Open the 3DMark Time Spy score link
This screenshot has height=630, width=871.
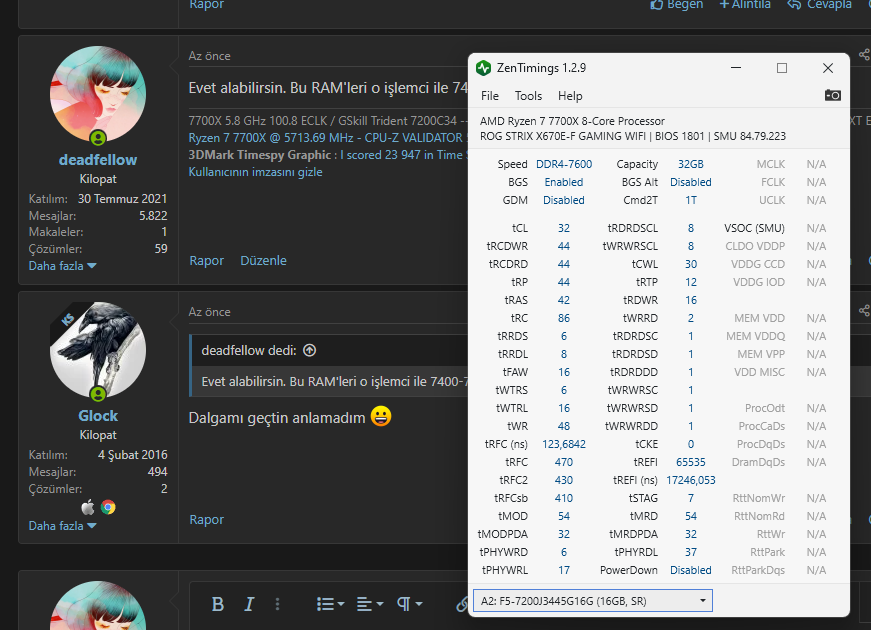click(404, 155)
